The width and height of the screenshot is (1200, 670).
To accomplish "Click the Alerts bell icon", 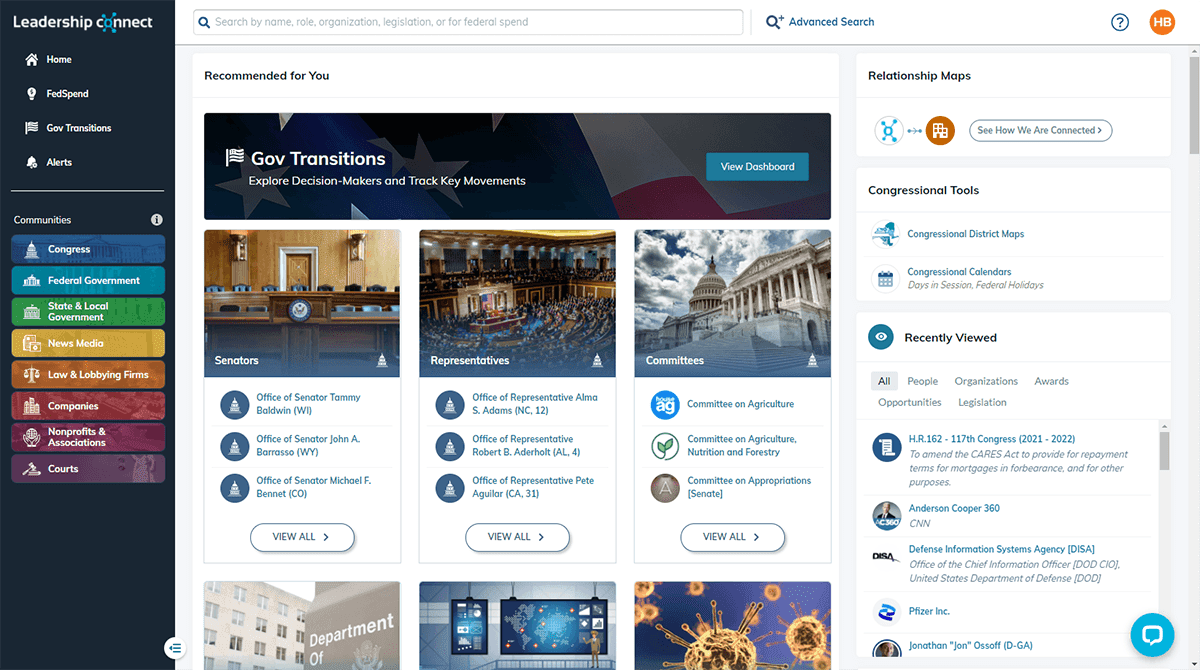I will coord(32,162).
